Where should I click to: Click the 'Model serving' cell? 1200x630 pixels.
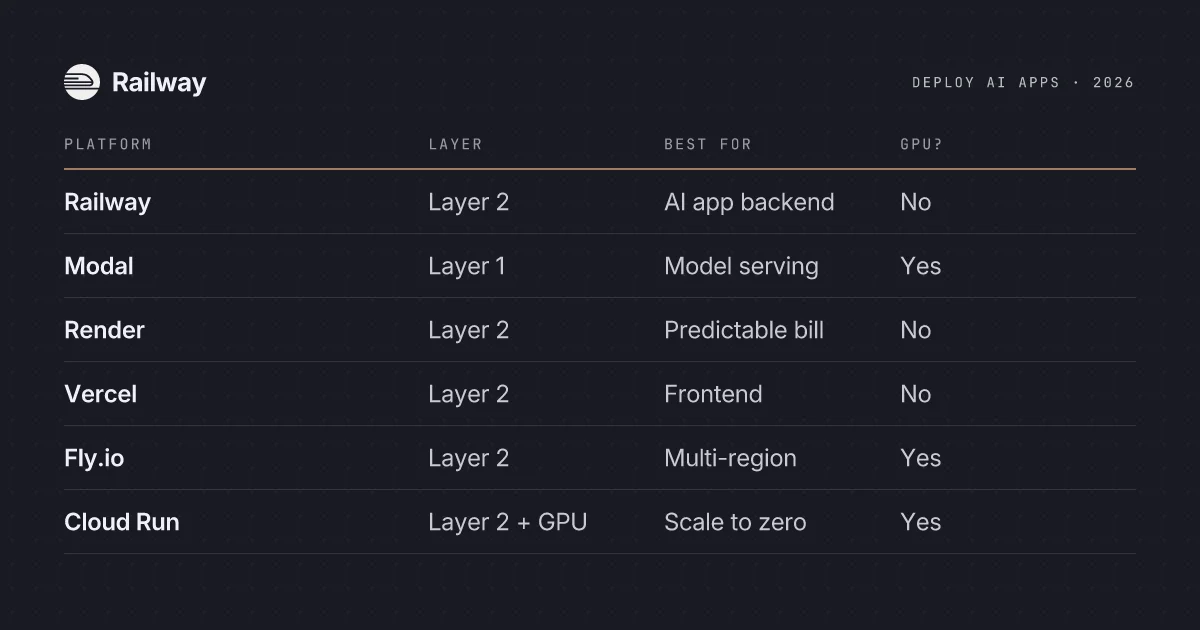click(741, 266)
